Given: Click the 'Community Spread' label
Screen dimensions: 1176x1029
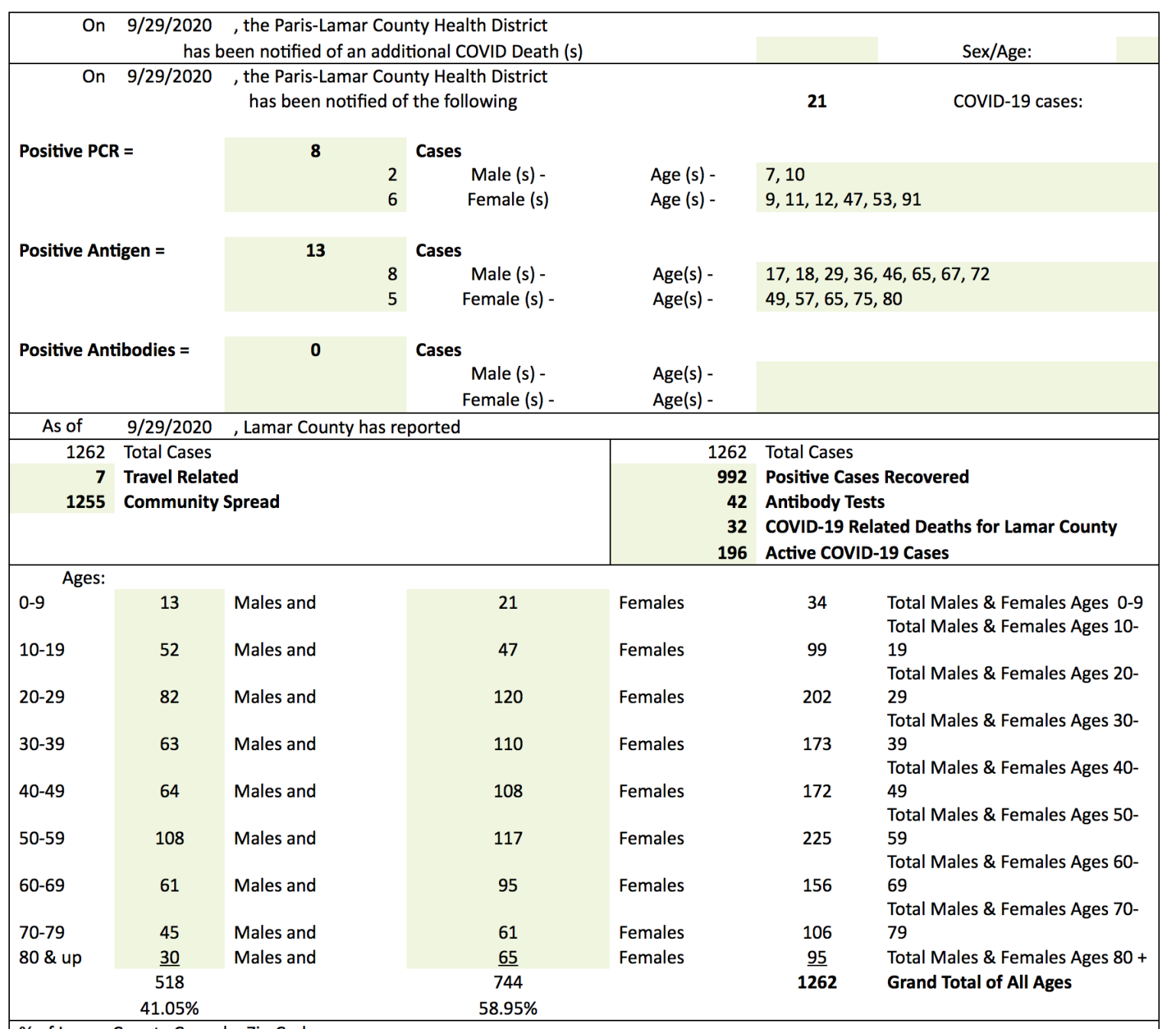Looking at the screenshot, I should (202, 502).
